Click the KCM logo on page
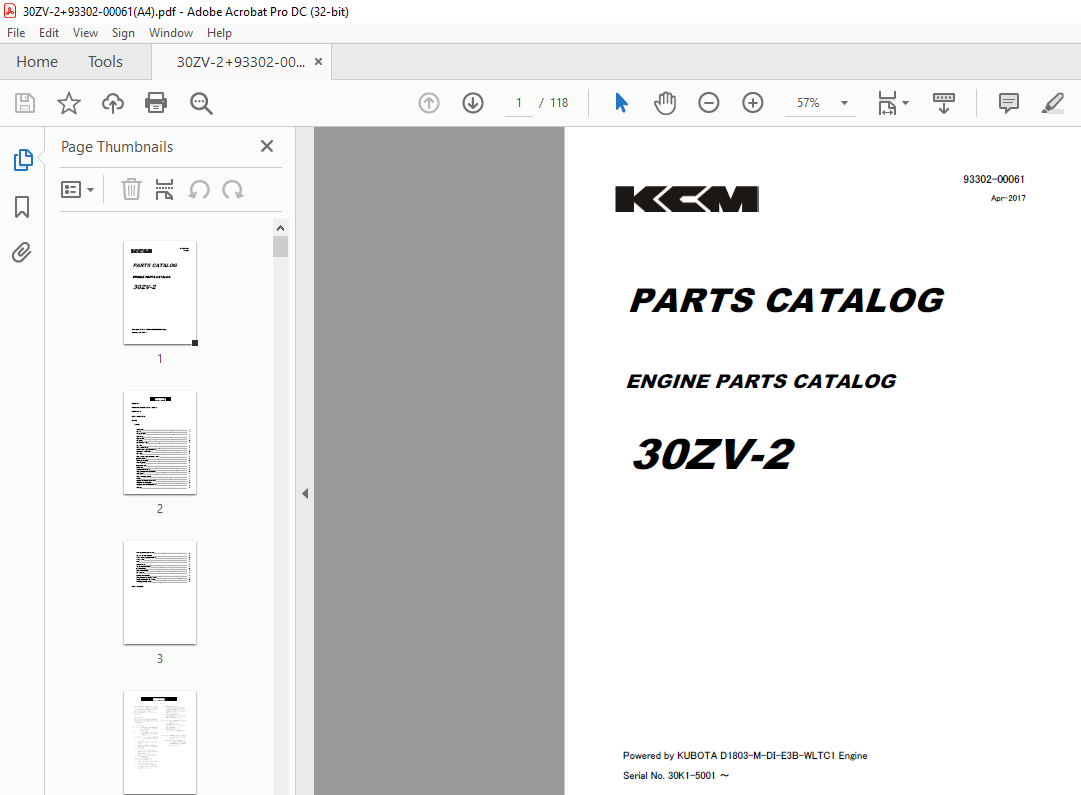The width and height of the screenshot is (1081, 795). point(687,199)
